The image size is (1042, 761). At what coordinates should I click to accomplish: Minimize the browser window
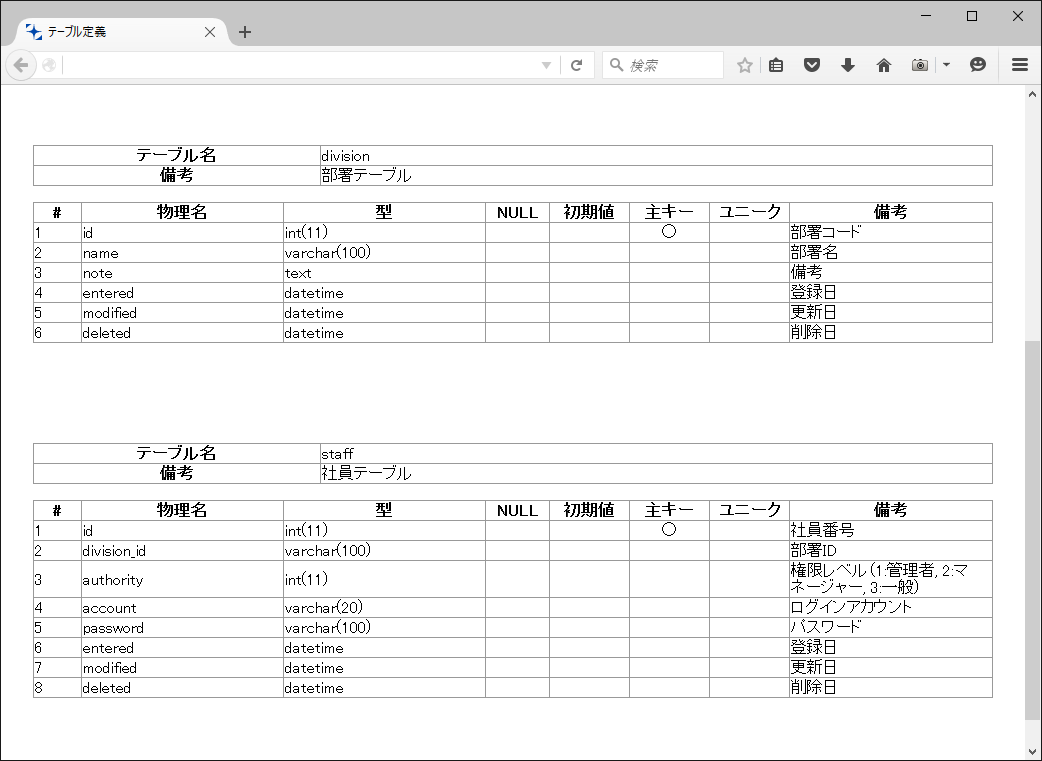point(926,15)
